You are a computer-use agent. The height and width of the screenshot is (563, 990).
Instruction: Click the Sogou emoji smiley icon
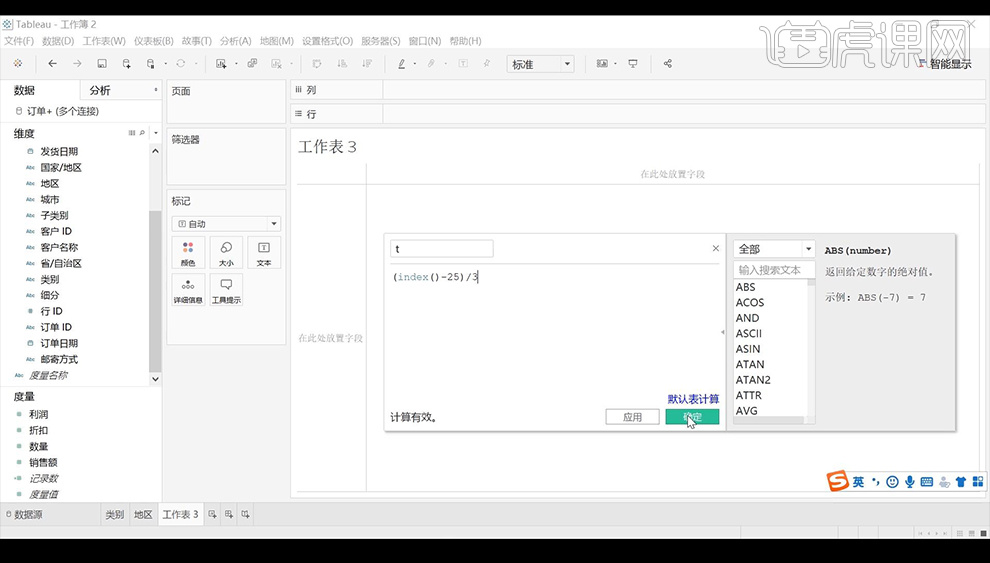(x=892, y=482)
